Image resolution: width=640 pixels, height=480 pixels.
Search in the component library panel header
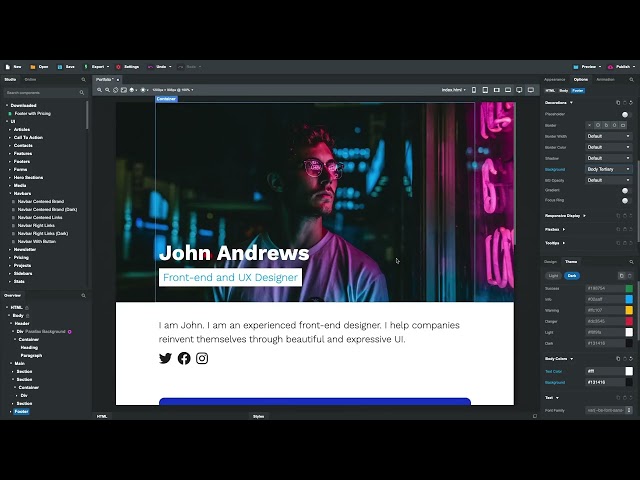pos(84,80)
